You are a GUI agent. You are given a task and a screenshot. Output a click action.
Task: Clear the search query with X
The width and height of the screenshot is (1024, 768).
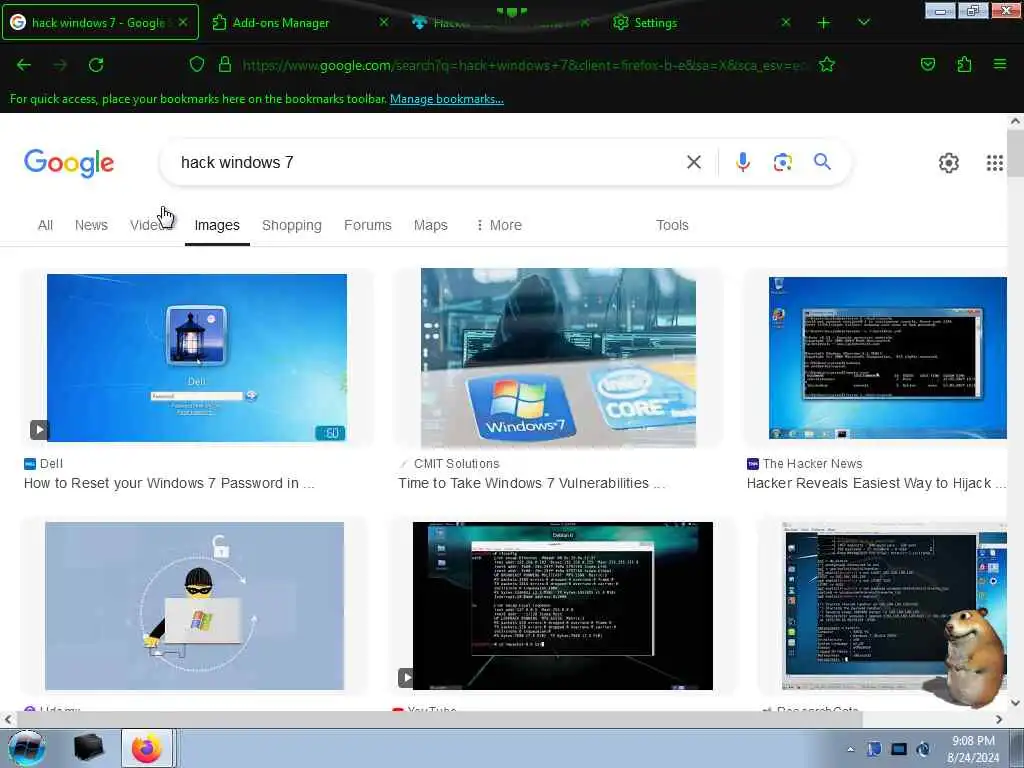coord(694,162)
